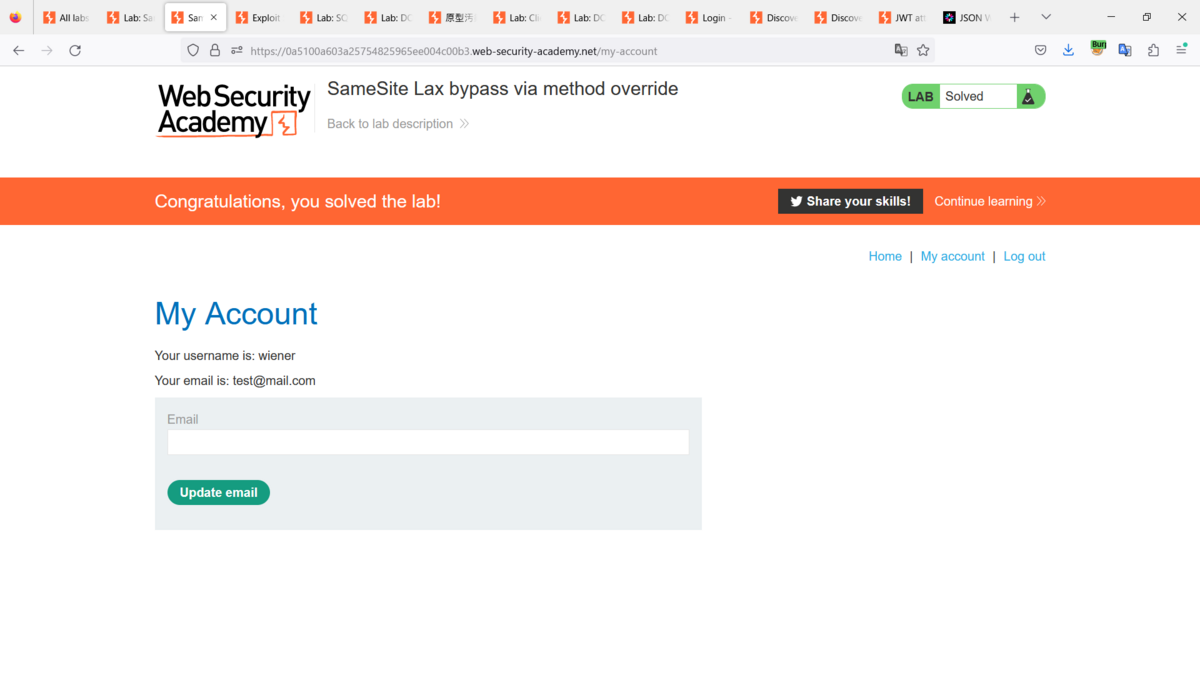Open a new tab with plus button
This screenshot has width=1200, height=675.
click(1015, 17)
